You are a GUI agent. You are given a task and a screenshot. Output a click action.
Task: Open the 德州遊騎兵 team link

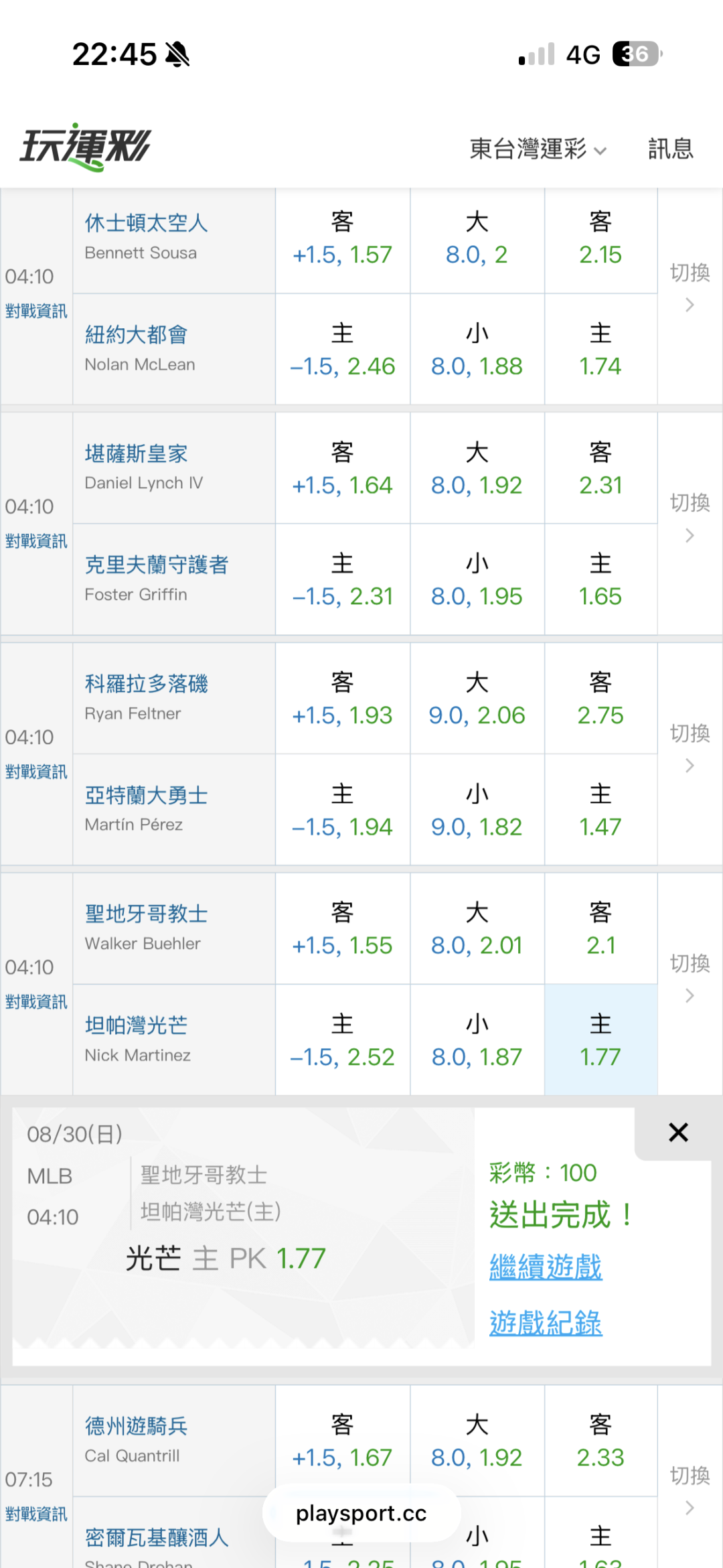(136, 1426)
